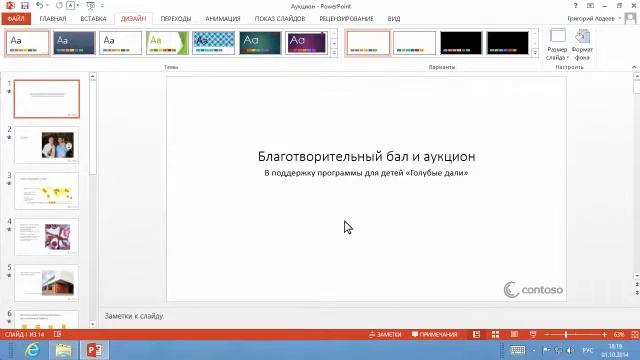
Task: Click the slide title Благотворительный бал и аукцион
Action: [x=367, y=156]
